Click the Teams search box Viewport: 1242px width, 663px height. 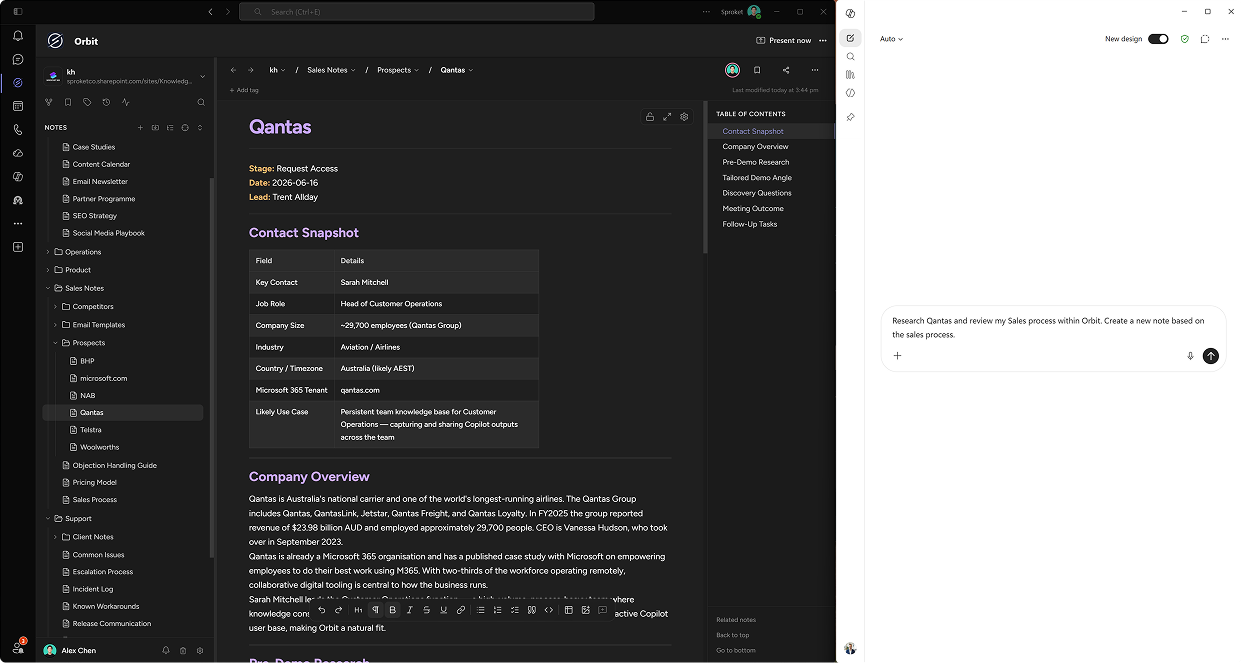417,11
